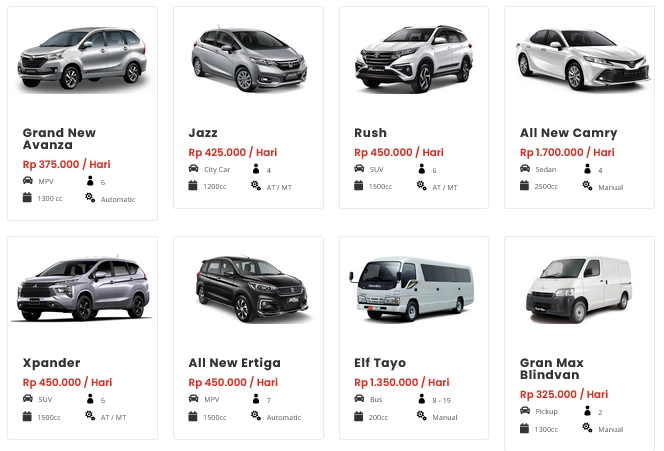Screen dimensions: 664x451
Task: Click the Rp 1.700.000 / Hari Camry price
Action: pos(567,152)
